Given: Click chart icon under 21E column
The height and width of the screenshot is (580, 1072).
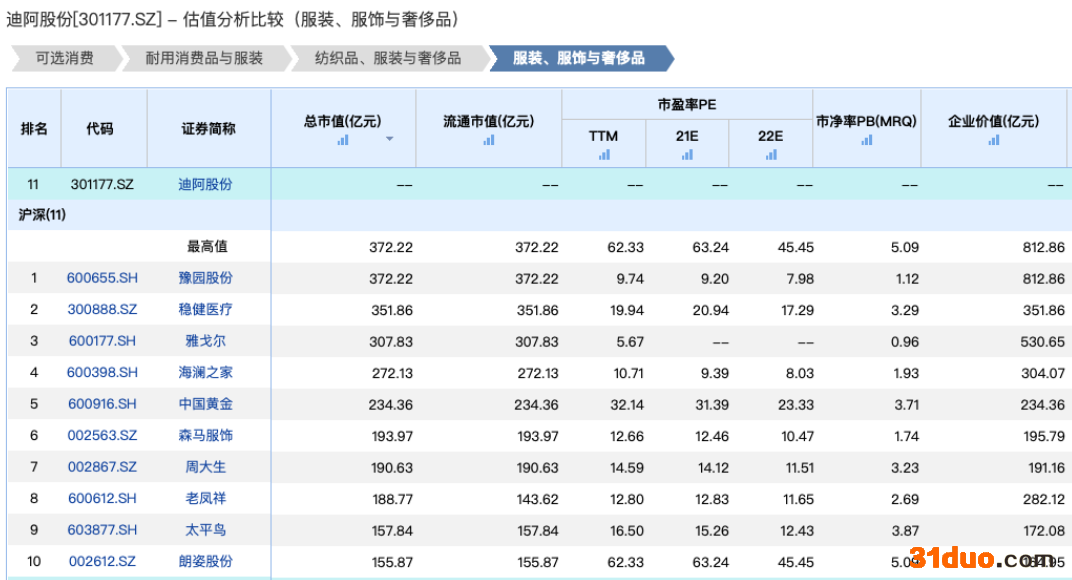Looking at the screenshot, I should (687, 154).
